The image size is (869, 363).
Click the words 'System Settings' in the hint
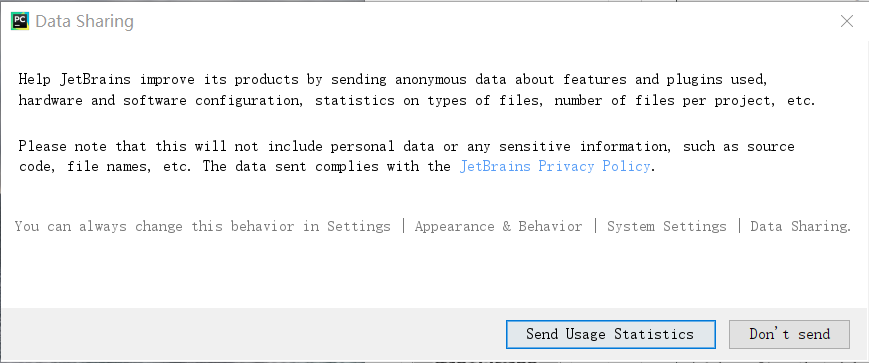coord(666,226)
